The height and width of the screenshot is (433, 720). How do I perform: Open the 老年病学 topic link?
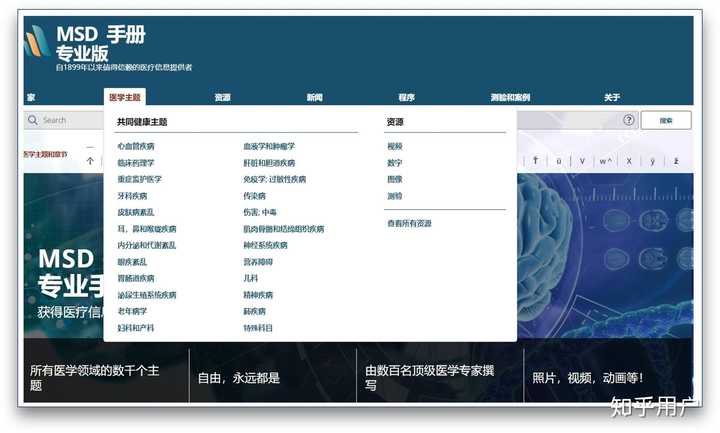pyautogui.click(x=132, y=311)
